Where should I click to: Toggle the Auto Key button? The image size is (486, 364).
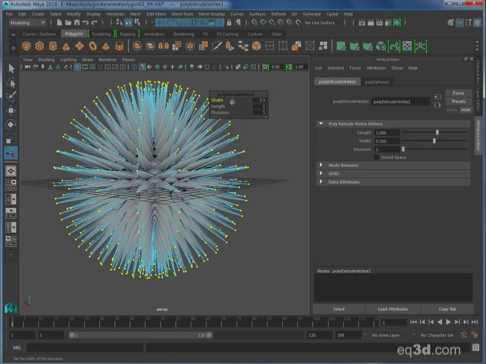point(463,335)
